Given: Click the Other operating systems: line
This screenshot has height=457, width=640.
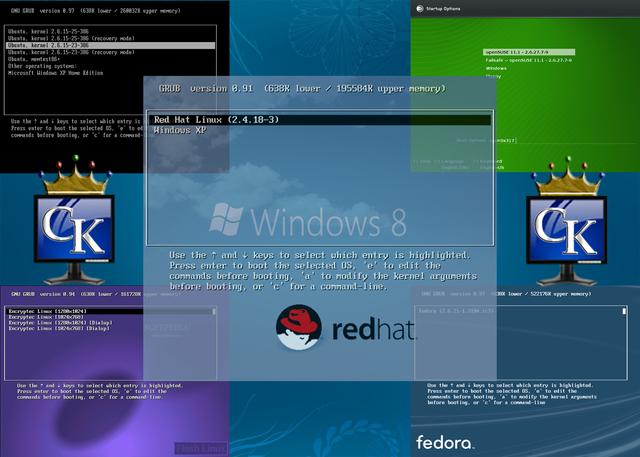Looking at the screenshot, I should (x=42, y=66).
